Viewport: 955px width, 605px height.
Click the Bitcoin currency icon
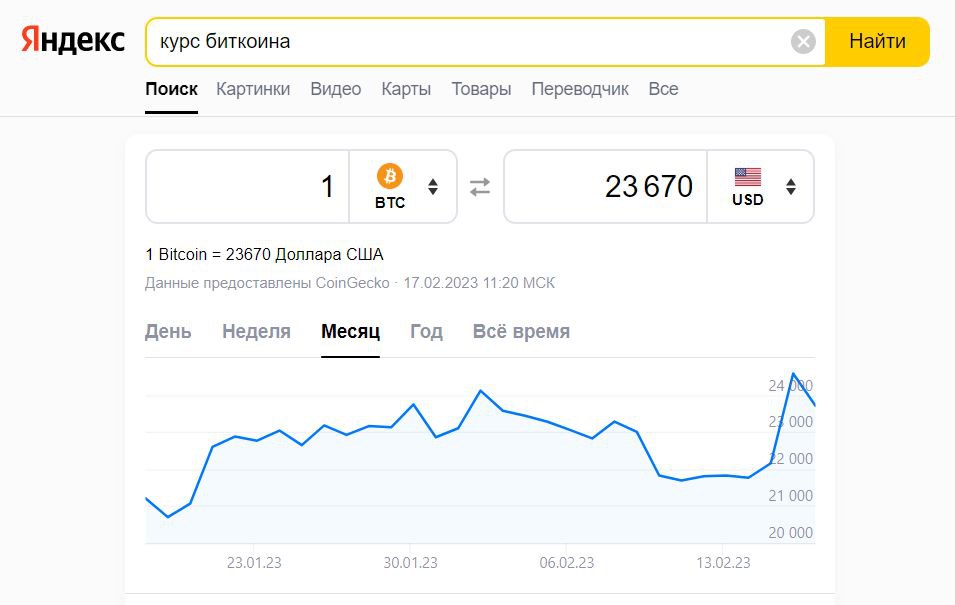coord(390,178)
